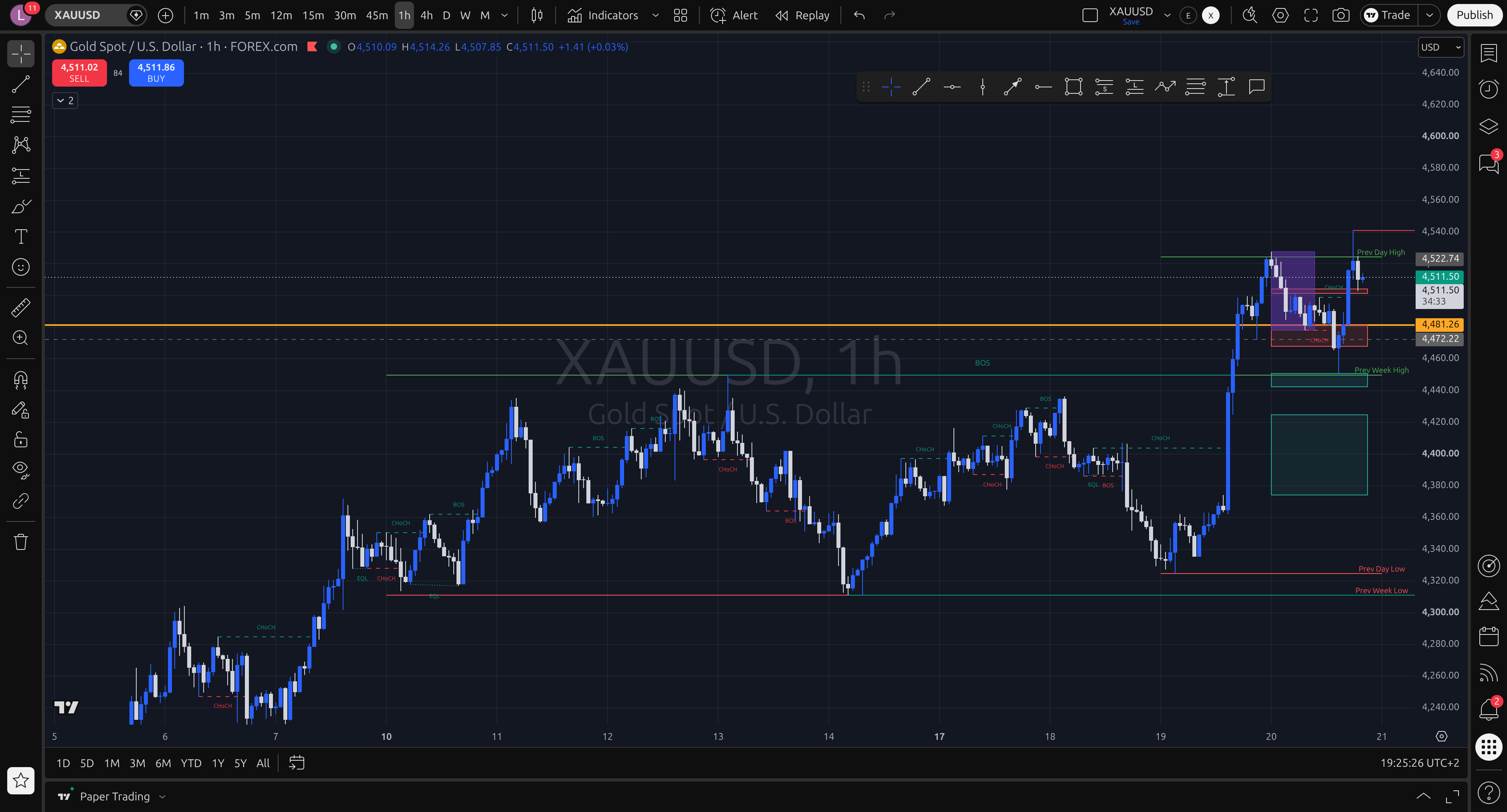Screen dimensions: 1507x812
Task: Select the measure ruler tool
Action: [21, 307]
